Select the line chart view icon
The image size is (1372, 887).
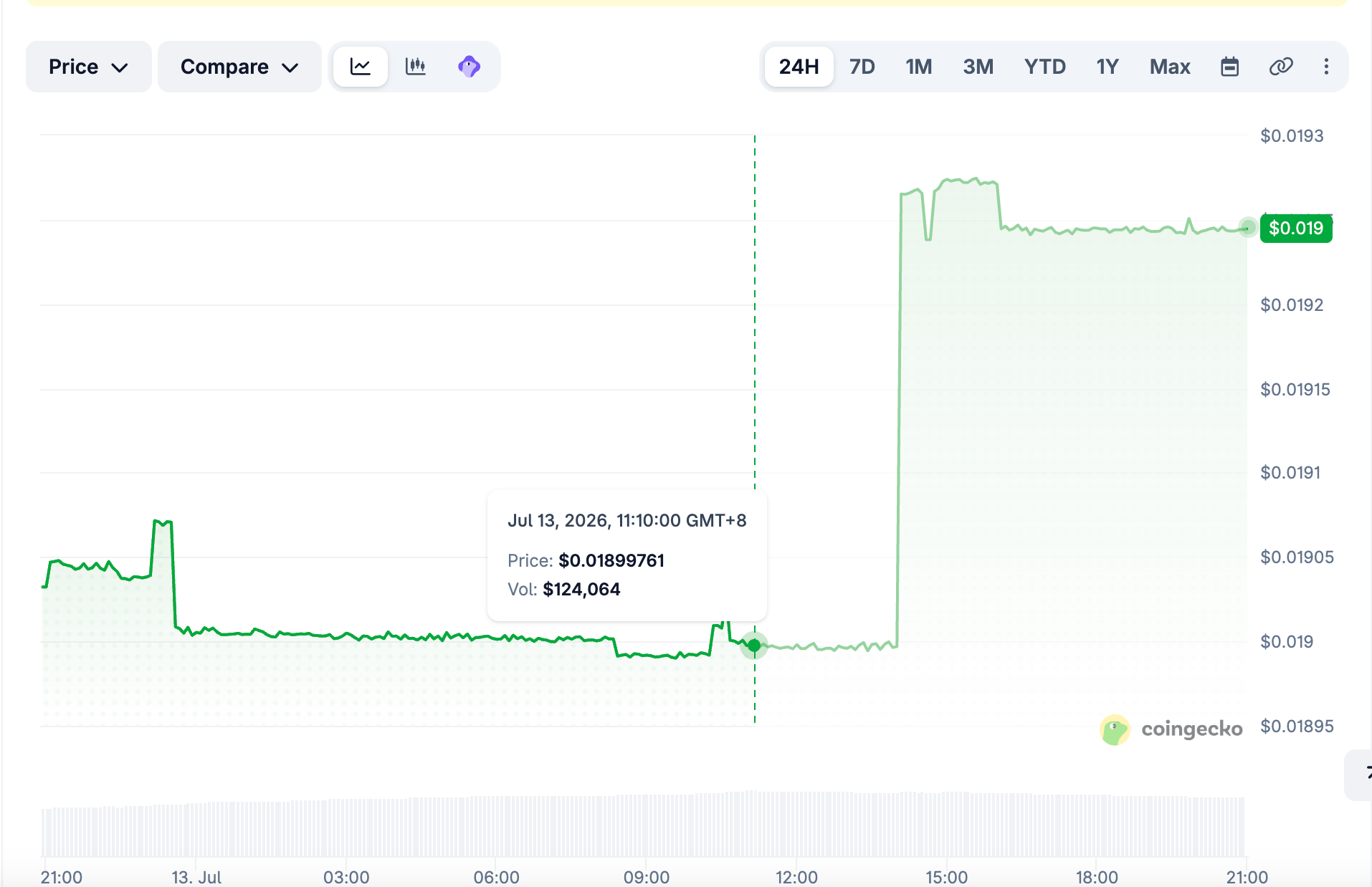click(x=361, y=67)
